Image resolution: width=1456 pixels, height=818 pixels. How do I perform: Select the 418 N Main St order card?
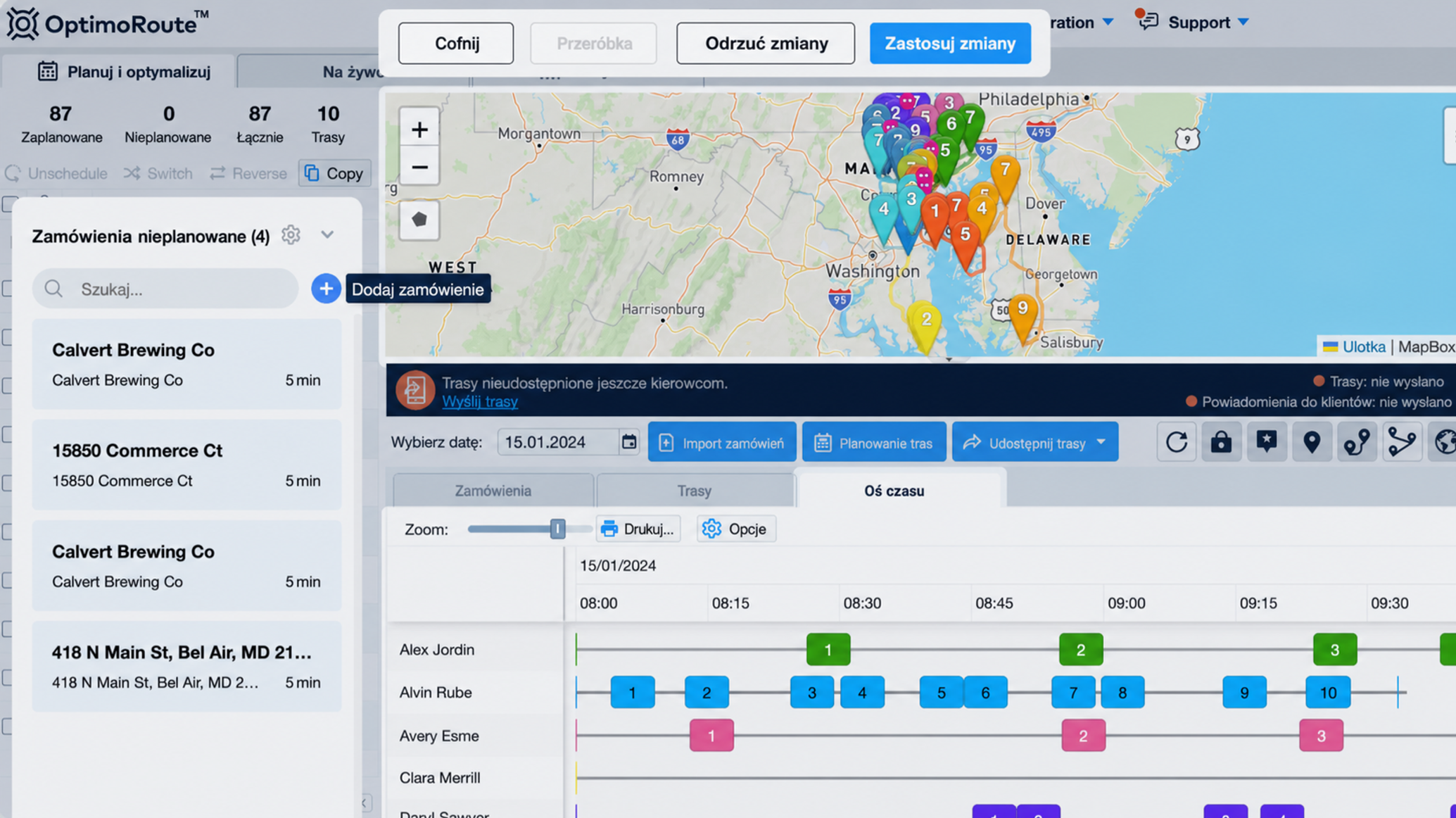[x=186, y=667]
